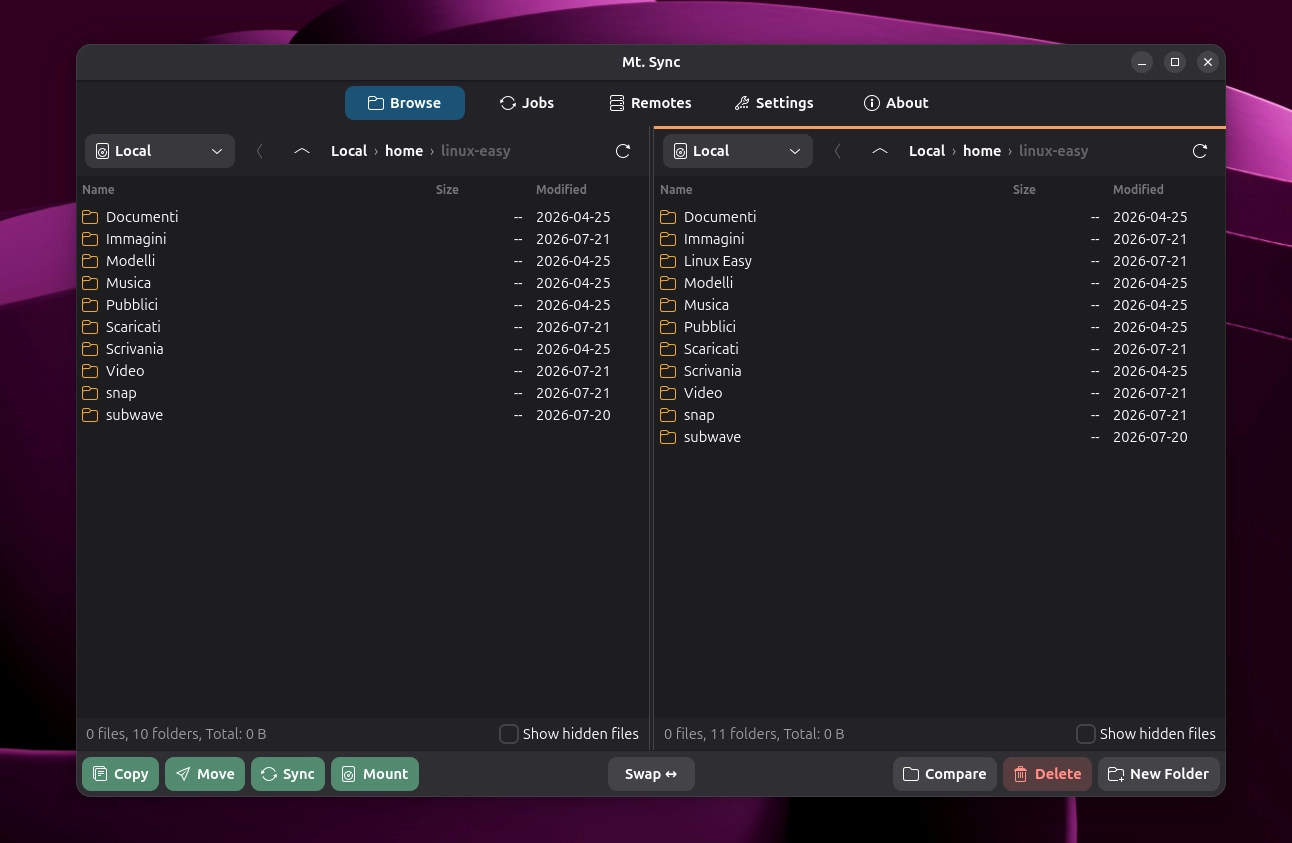Open the Settings tab

tap(774, 103)
